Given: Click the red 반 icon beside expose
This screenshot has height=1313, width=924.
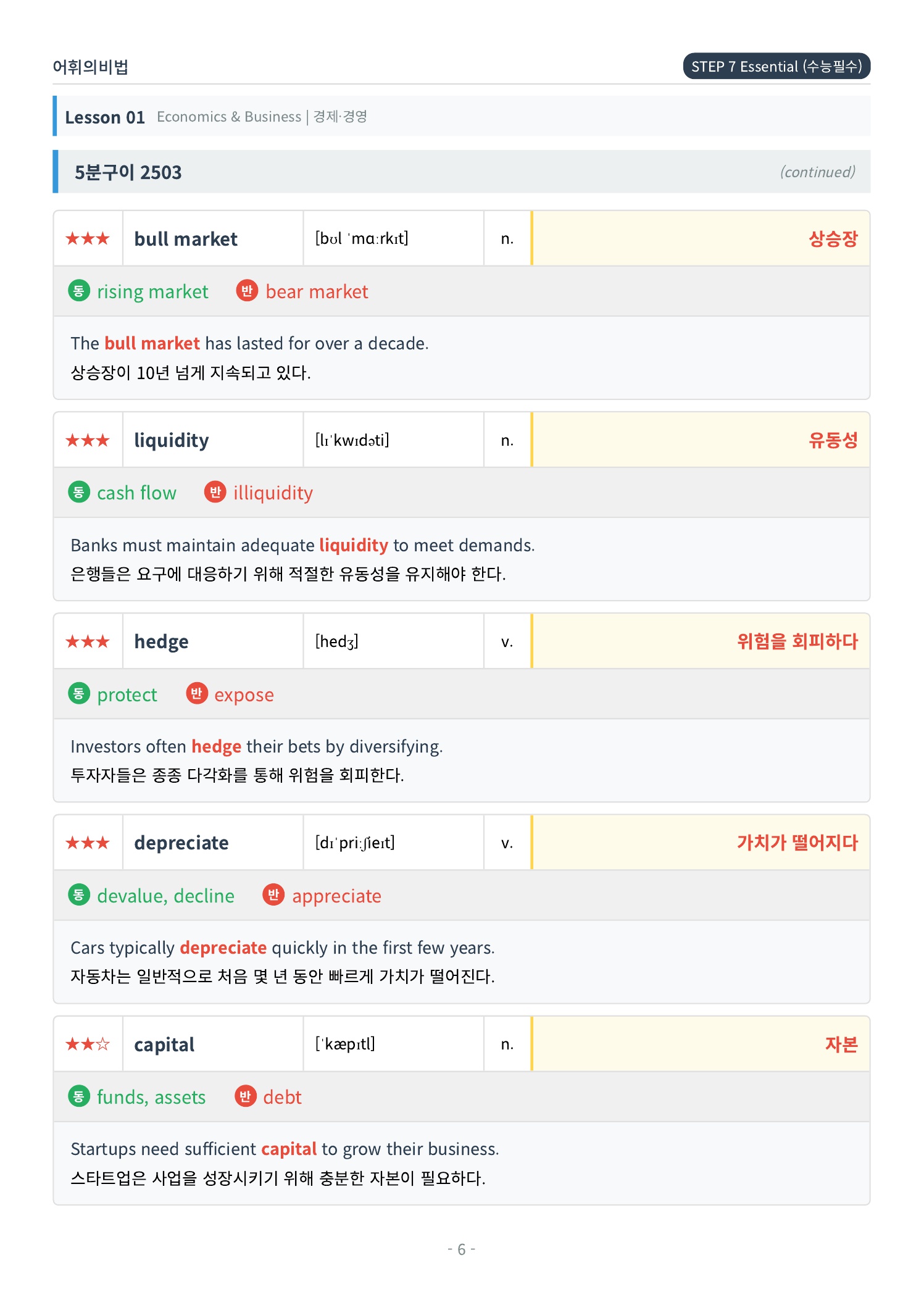Looking at the screenshot, I should (x=196, y=694).
